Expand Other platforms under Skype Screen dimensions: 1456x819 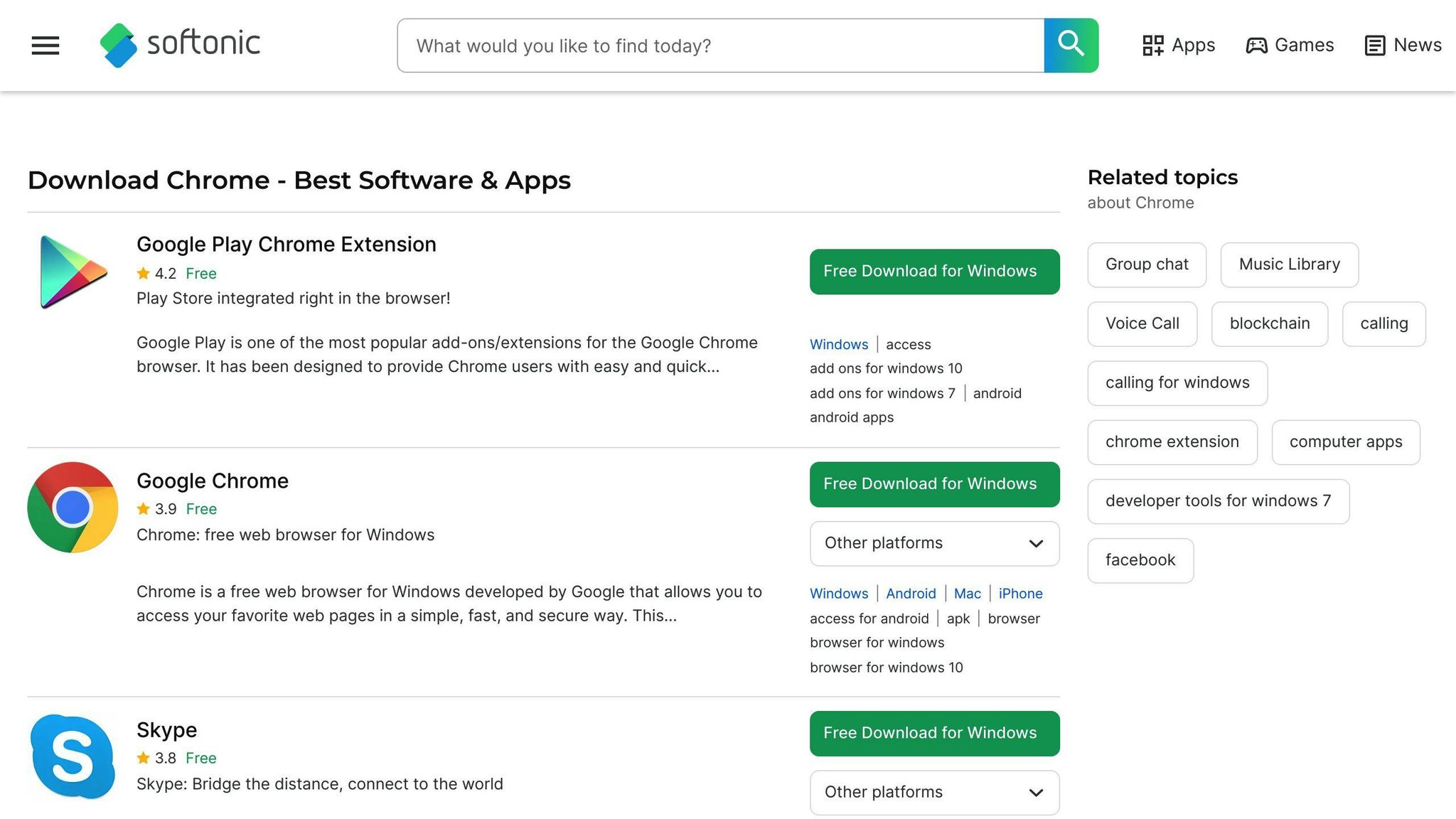point(933,793)
